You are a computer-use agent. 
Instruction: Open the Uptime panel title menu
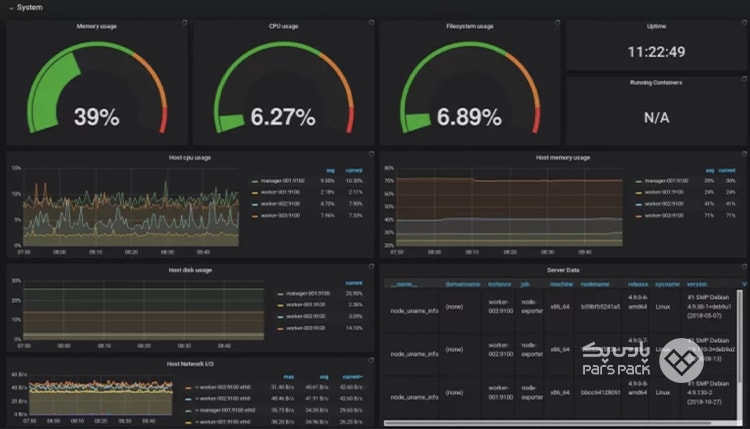656,26
